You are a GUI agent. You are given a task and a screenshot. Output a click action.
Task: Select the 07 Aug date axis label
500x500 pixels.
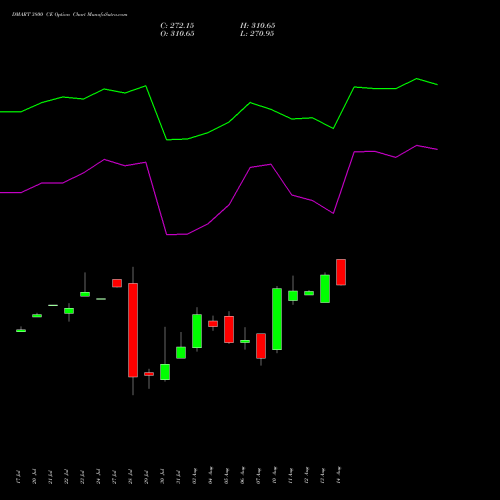point(258,476)
